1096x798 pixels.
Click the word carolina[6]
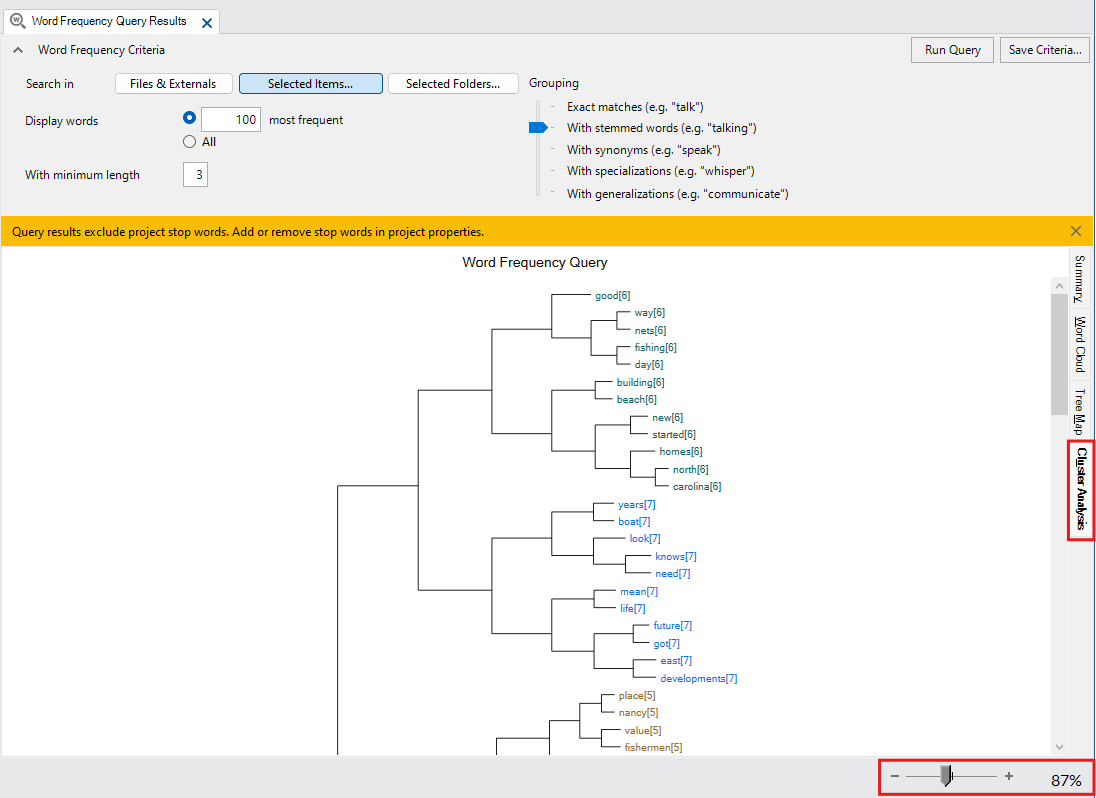click(x=697, y=486)
